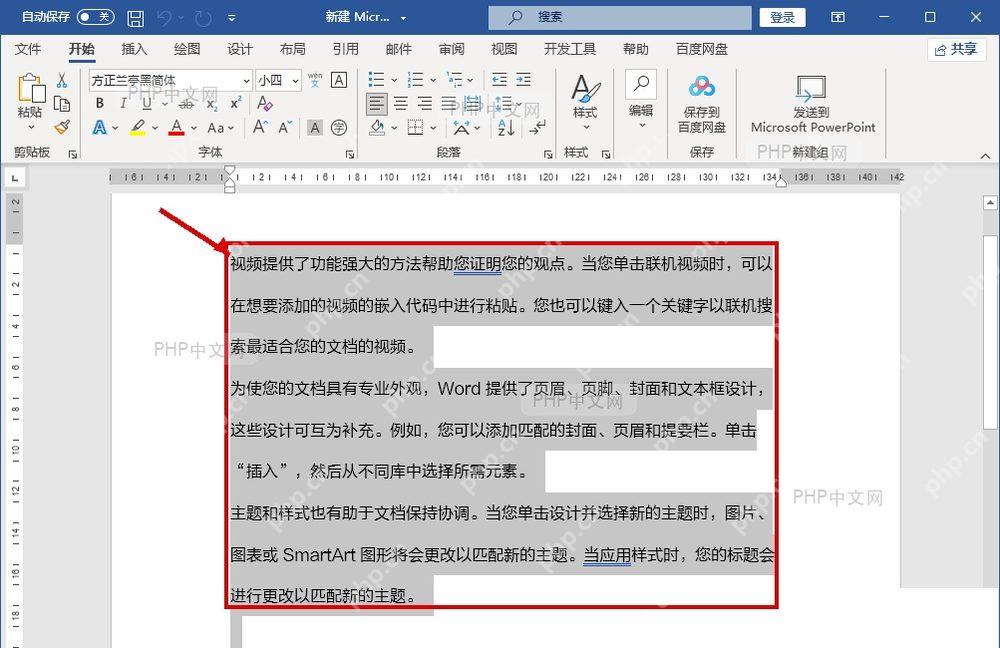Image resolution: width=1000 pixels, height=648 pixels.
Task: Collapse the ribbon chevron
Action: tap(985, 155)
